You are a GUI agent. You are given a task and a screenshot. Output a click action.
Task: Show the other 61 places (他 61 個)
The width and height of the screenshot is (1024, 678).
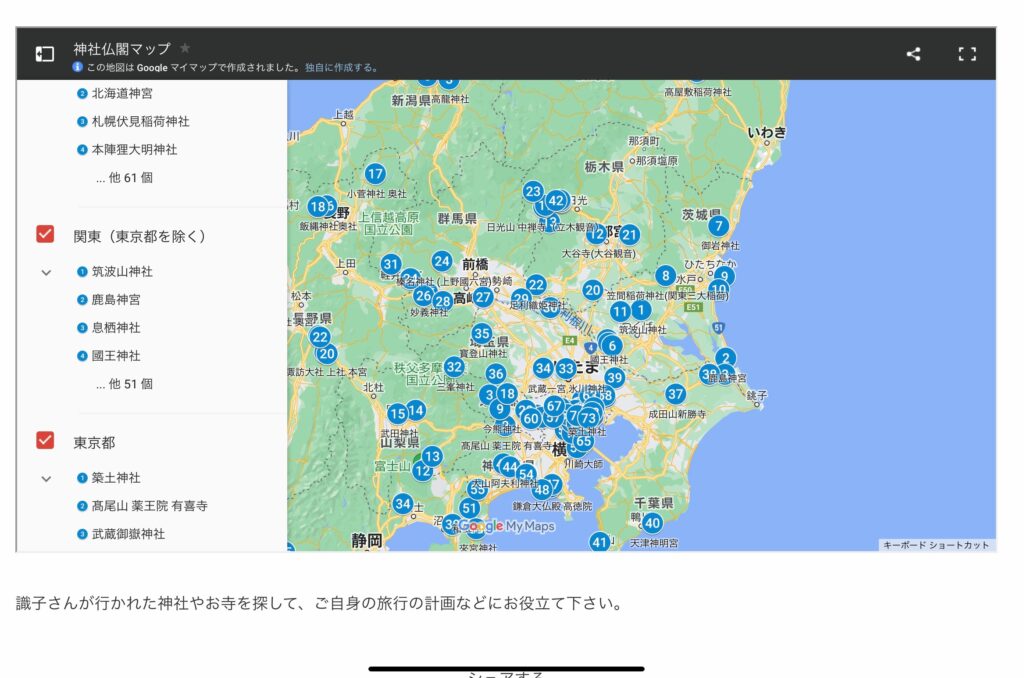(x=124, y=178)
